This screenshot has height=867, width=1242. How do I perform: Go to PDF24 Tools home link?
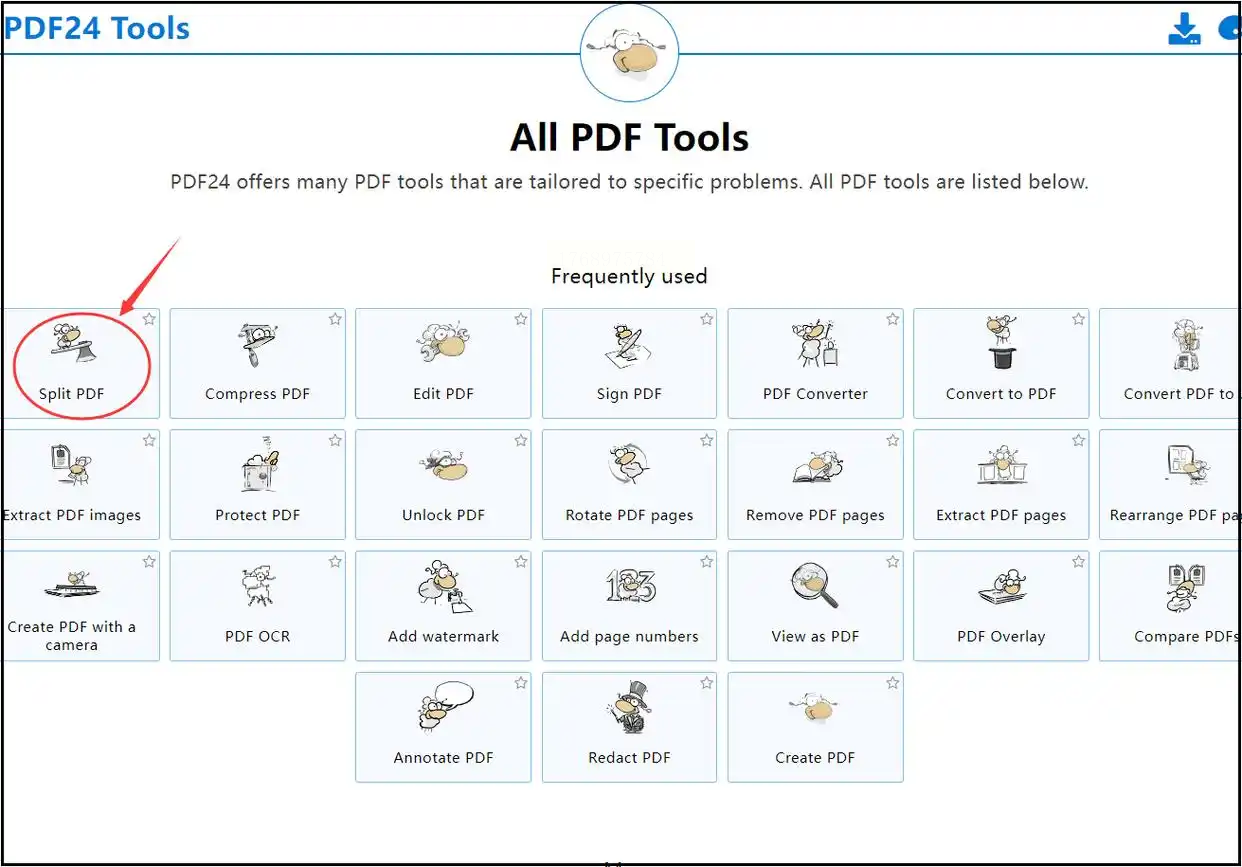click(96, 27)
